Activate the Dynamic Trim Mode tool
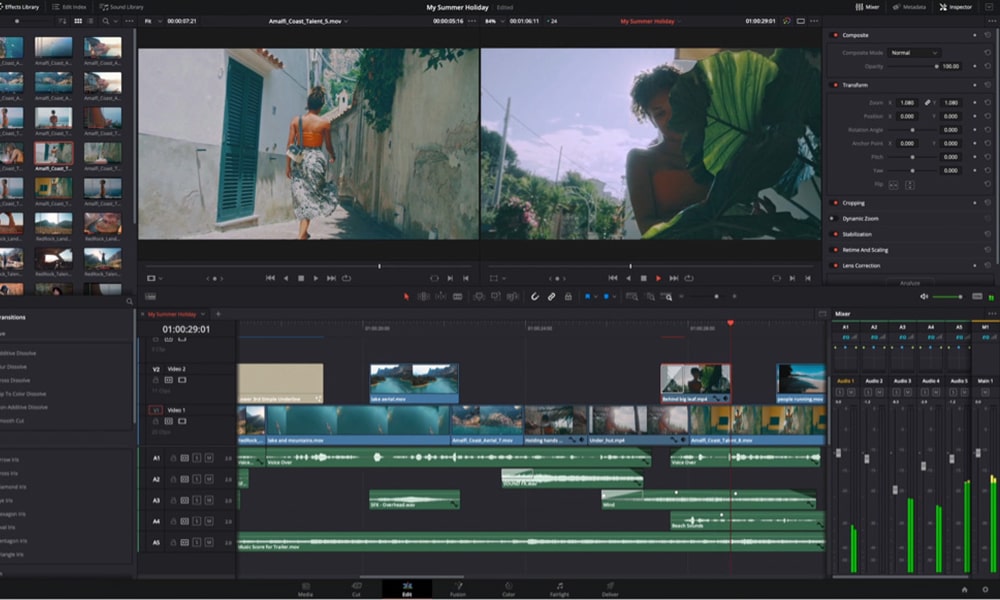Viewport: 1000px width, 600px height. (441, 296)
